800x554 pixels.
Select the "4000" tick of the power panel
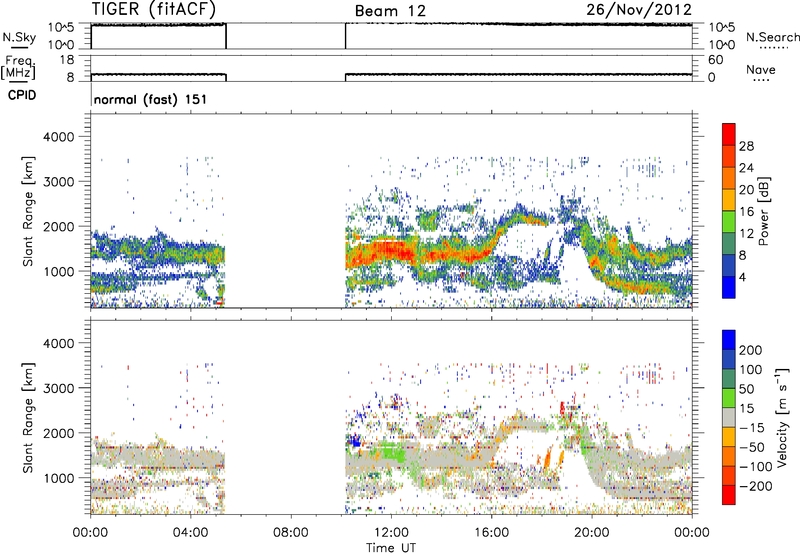58,137
